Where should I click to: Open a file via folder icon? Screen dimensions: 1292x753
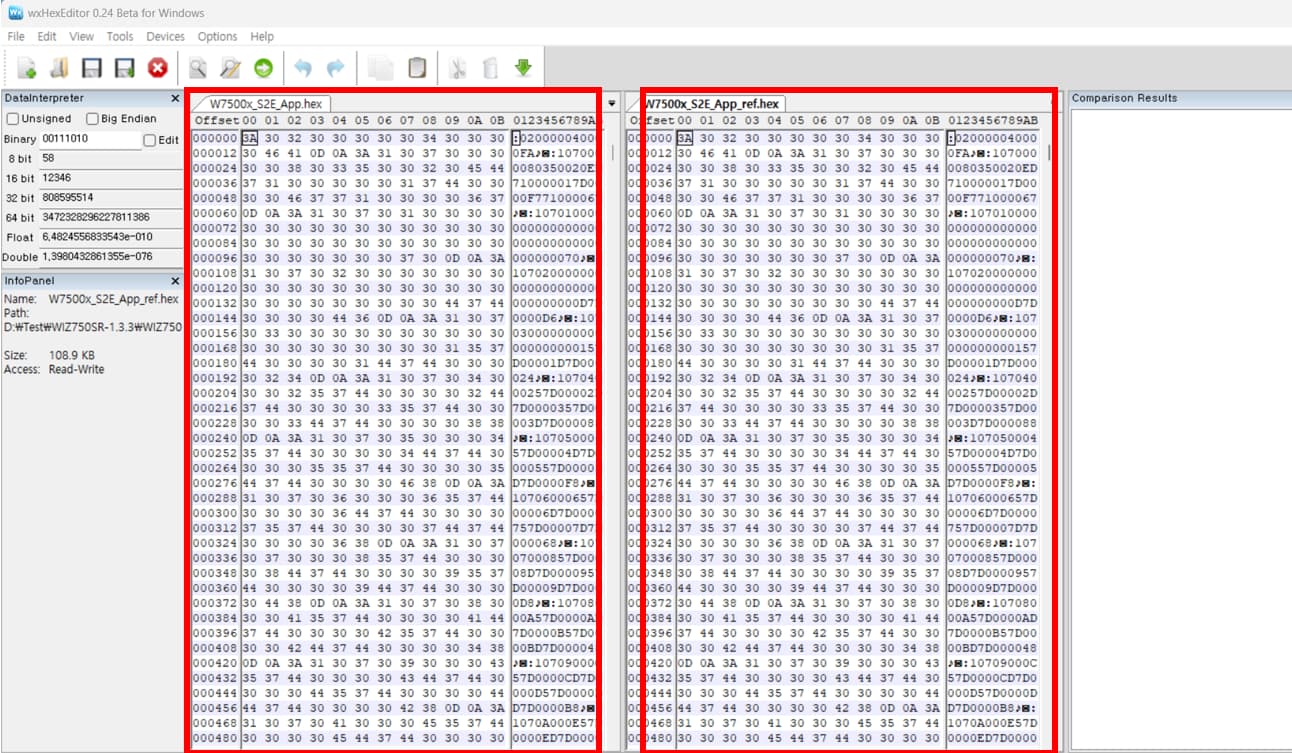pos(59,68)
